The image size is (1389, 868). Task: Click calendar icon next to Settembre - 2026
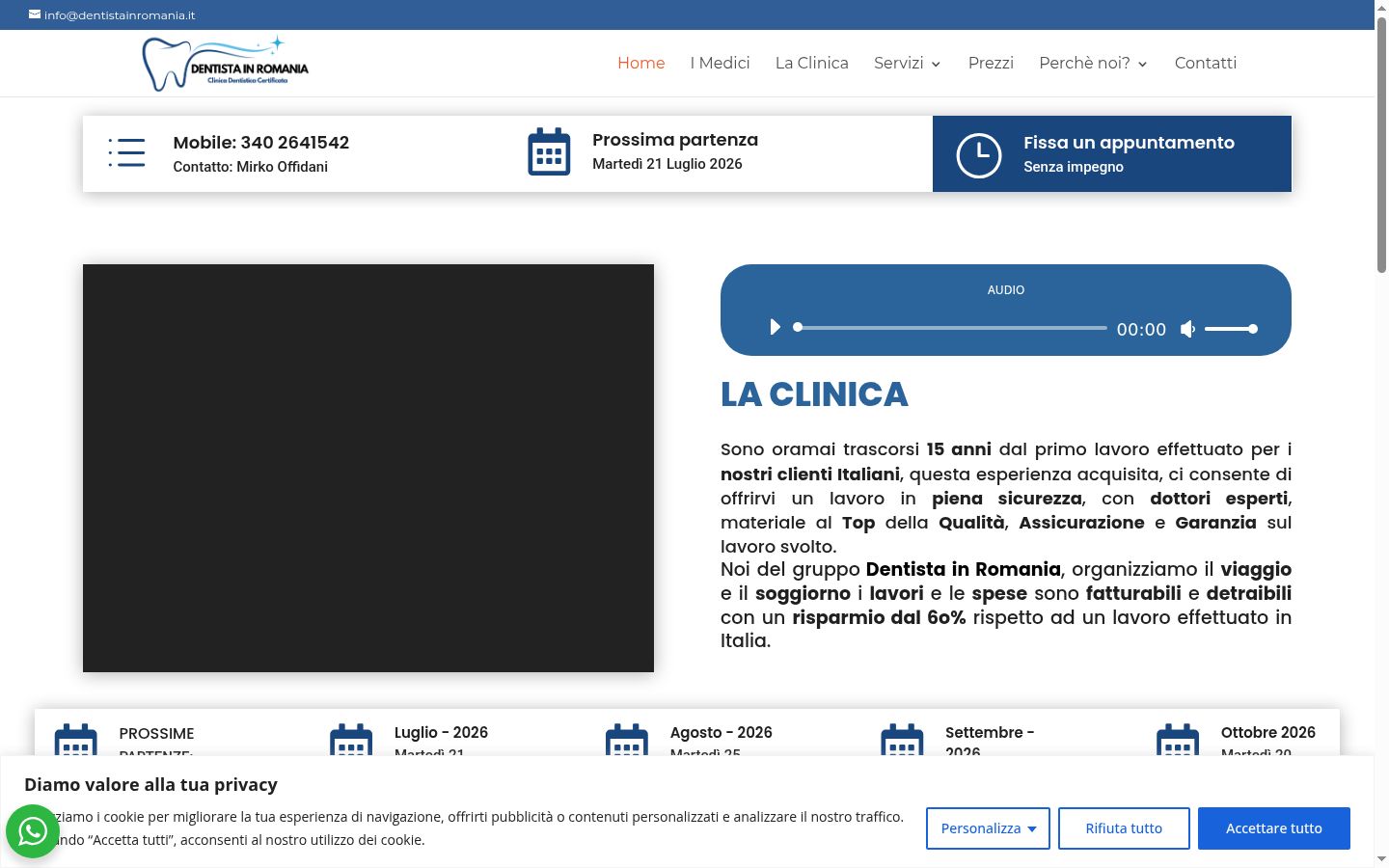click(x=902, y=739)
